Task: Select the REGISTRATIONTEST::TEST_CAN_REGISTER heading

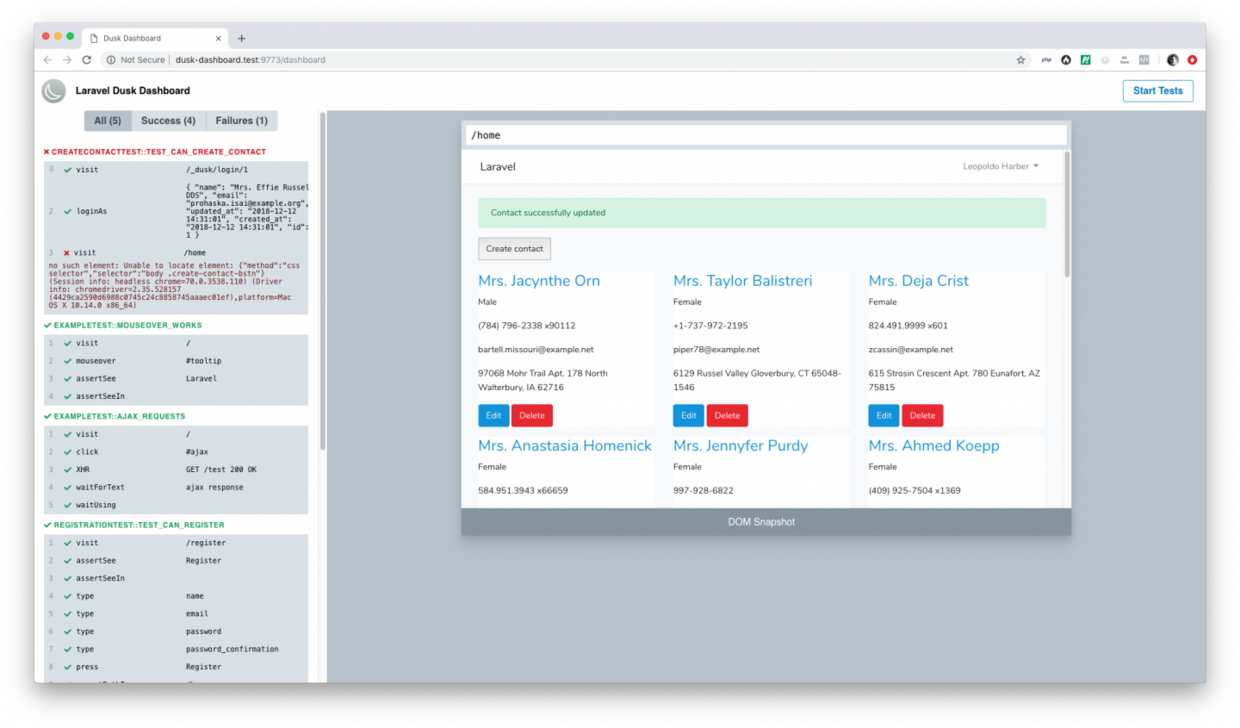Action: [139, 525]
